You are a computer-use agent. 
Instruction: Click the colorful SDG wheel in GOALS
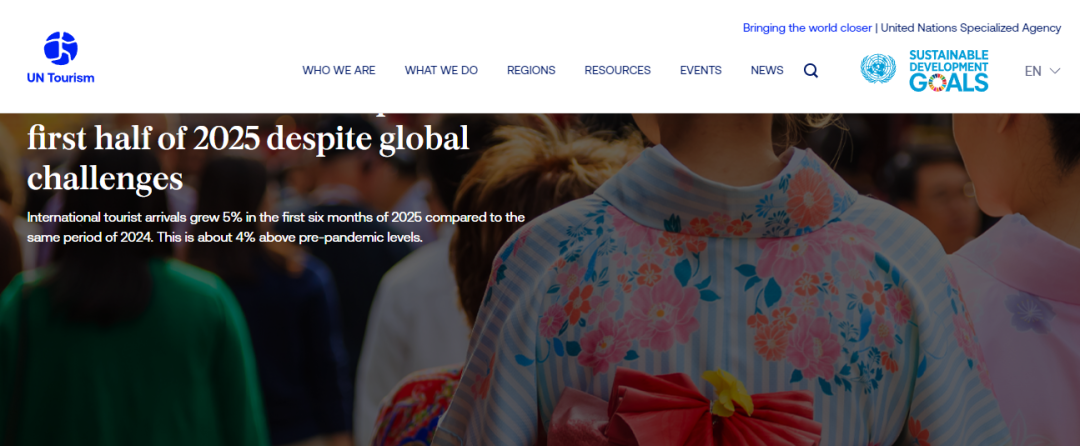937,83
